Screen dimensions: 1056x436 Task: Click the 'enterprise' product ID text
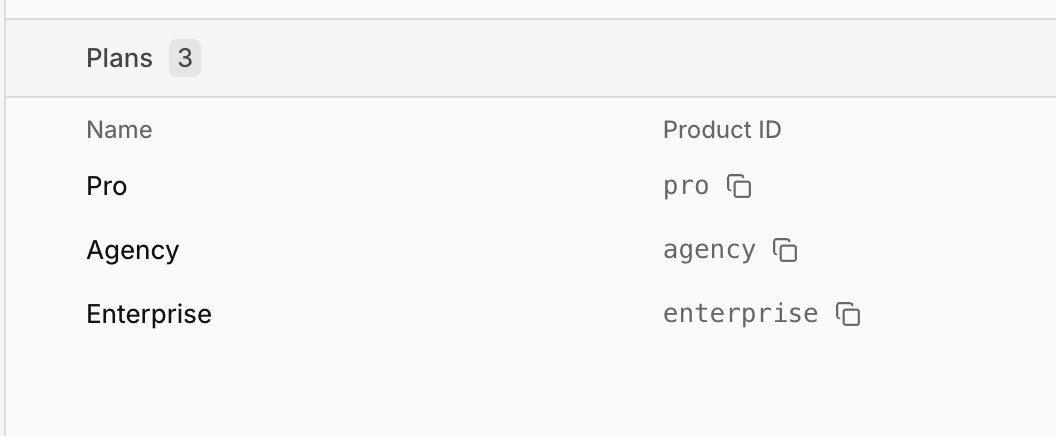click(x=740, y=314)
